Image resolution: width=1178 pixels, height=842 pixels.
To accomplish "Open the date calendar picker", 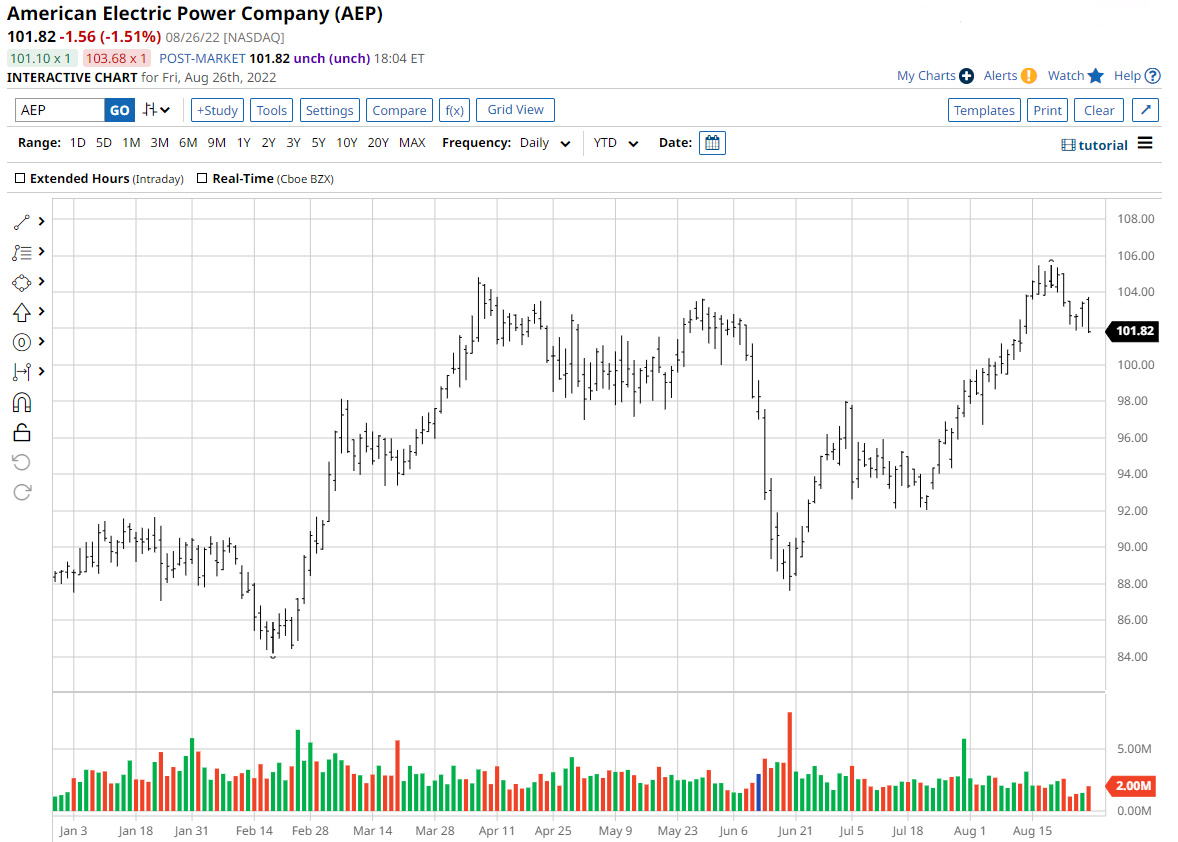I will (711, 143).
